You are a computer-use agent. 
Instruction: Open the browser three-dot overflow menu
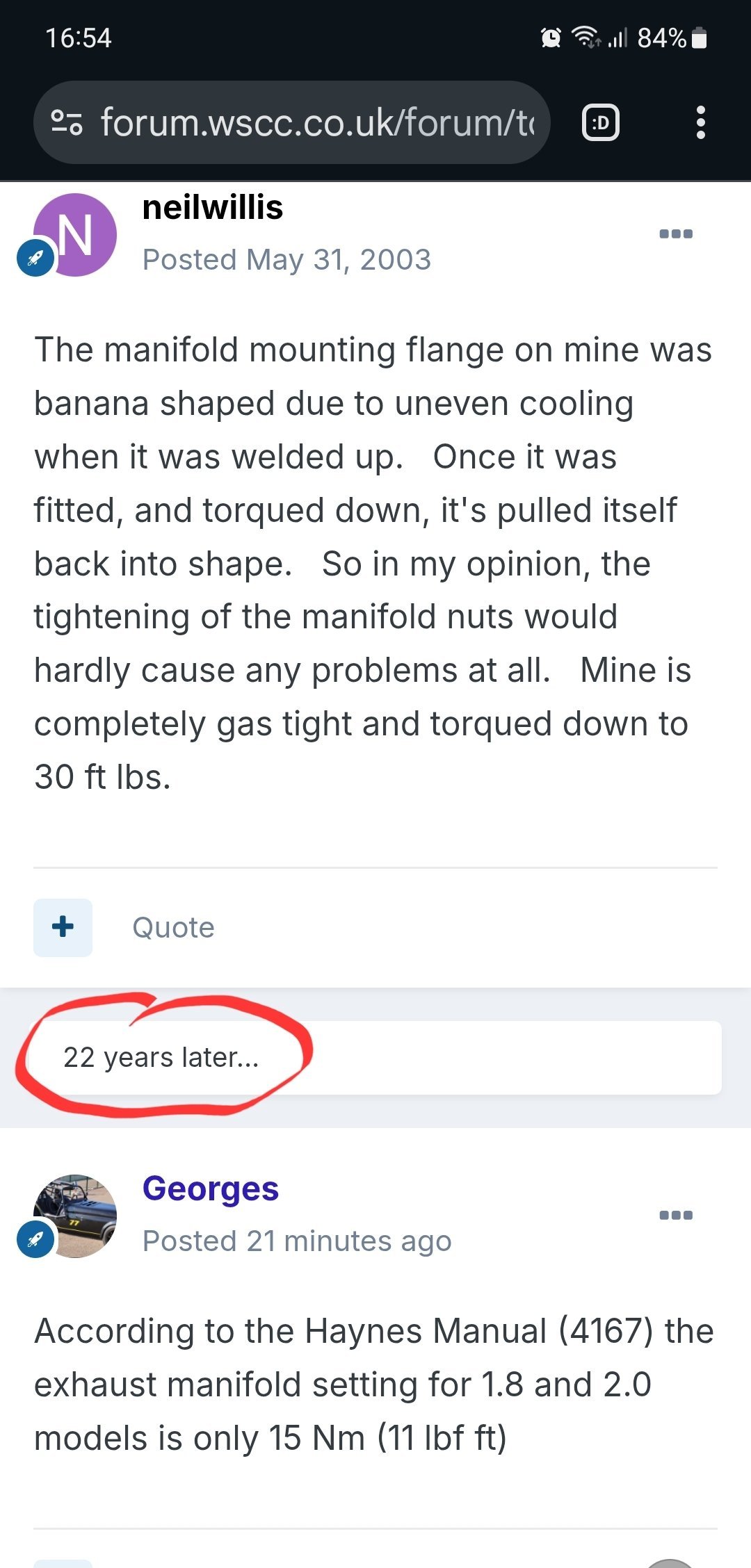(700, 123)
